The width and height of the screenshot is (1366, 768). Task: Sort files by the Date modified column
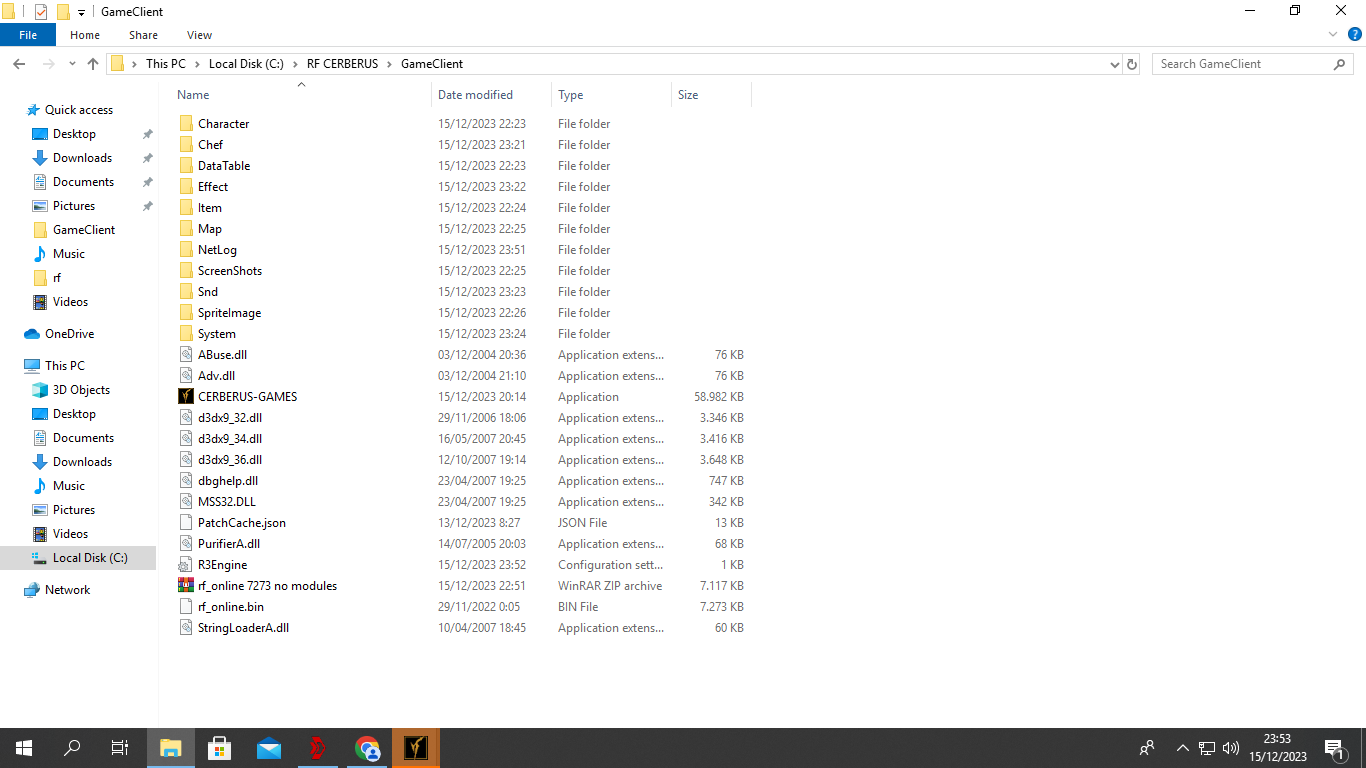click(x=475, y=95)
